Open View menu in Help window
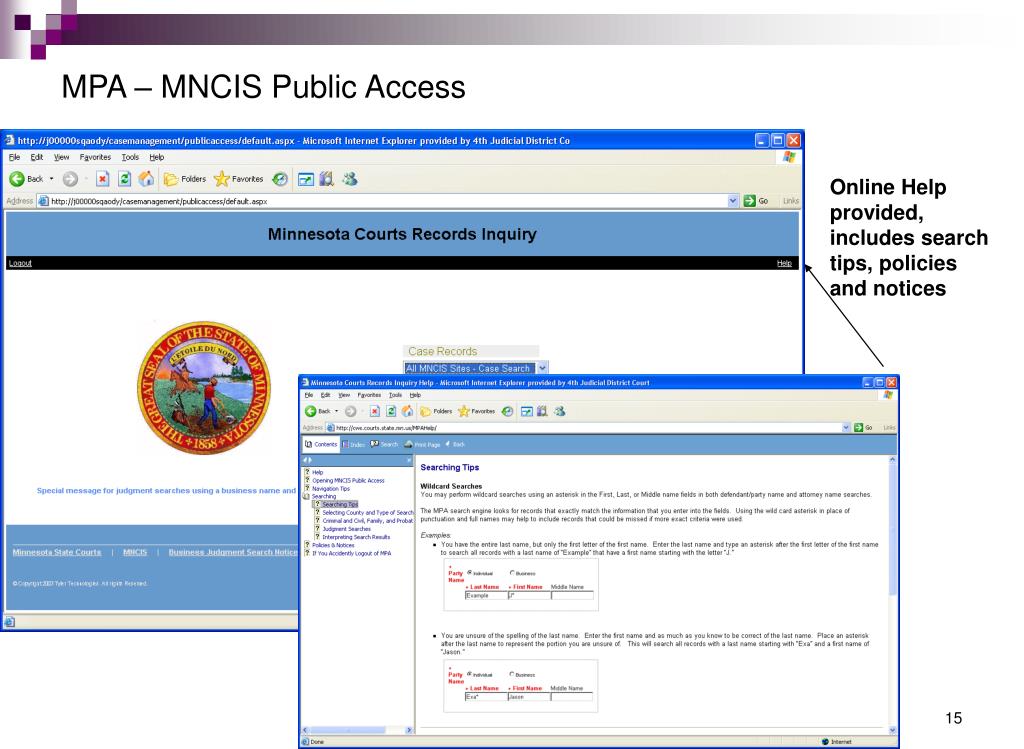Screen dimensions: 1024x749 click(344, 395)
